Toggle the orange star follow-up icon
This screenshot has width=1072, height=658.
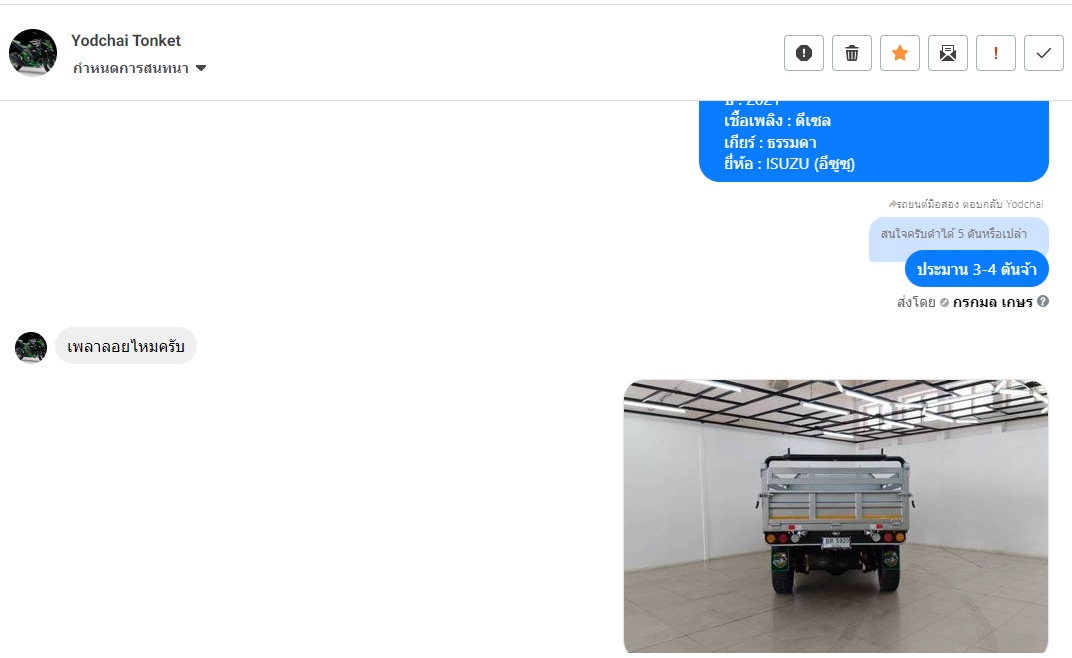pos(900,53)
